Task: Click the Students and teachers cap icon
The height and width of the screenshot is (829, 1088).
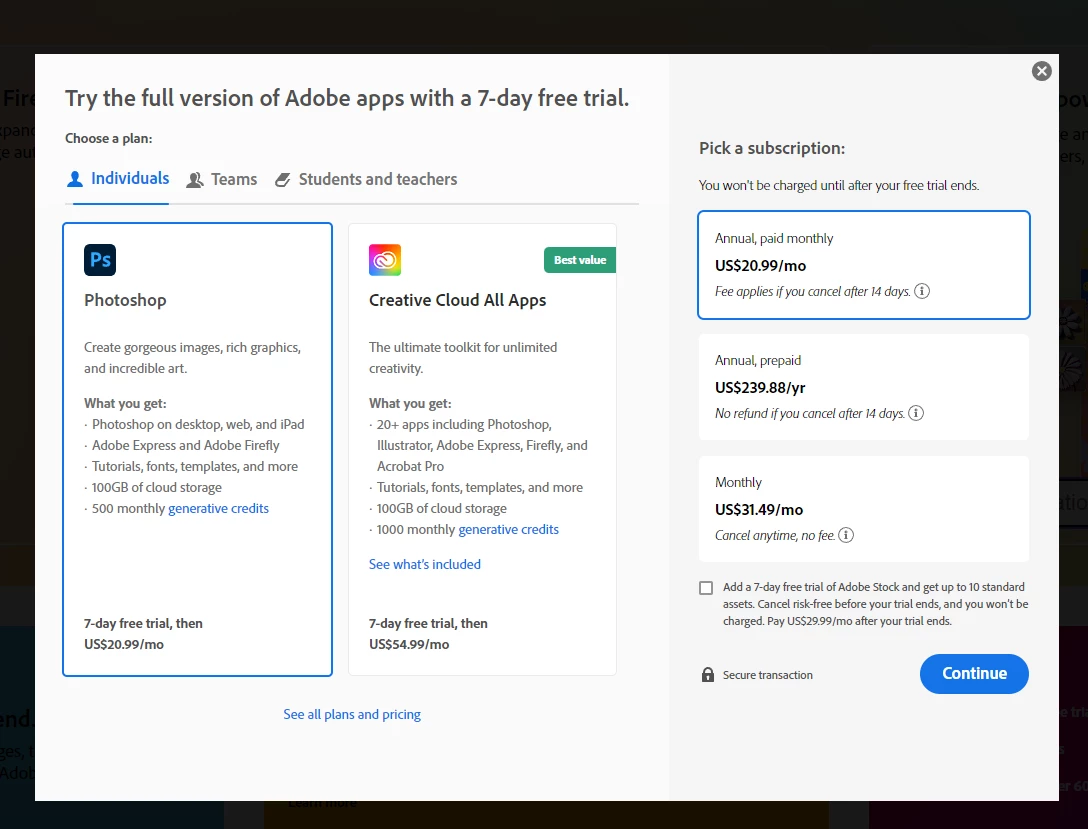Action: [283, 180]
